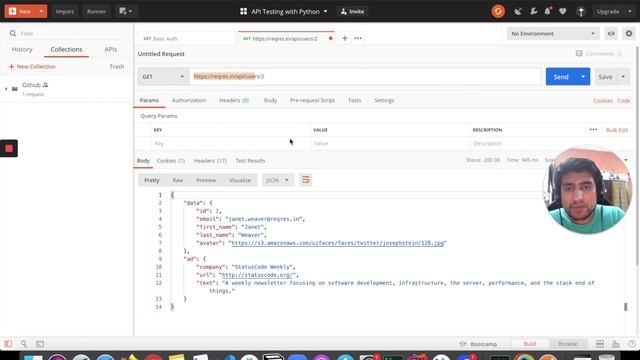Open the Pre-request Script tab
The height and width of the screenshot is (360, 640).
(x=312, y=100)
